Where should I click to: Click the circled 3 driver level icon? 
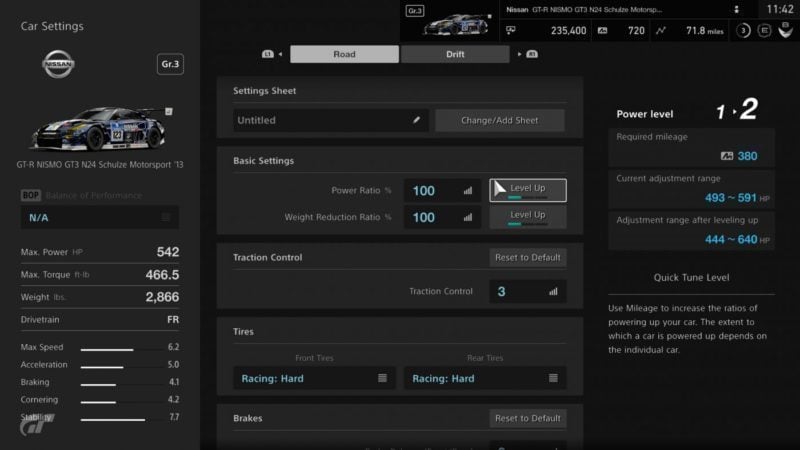tap(743, 31)
